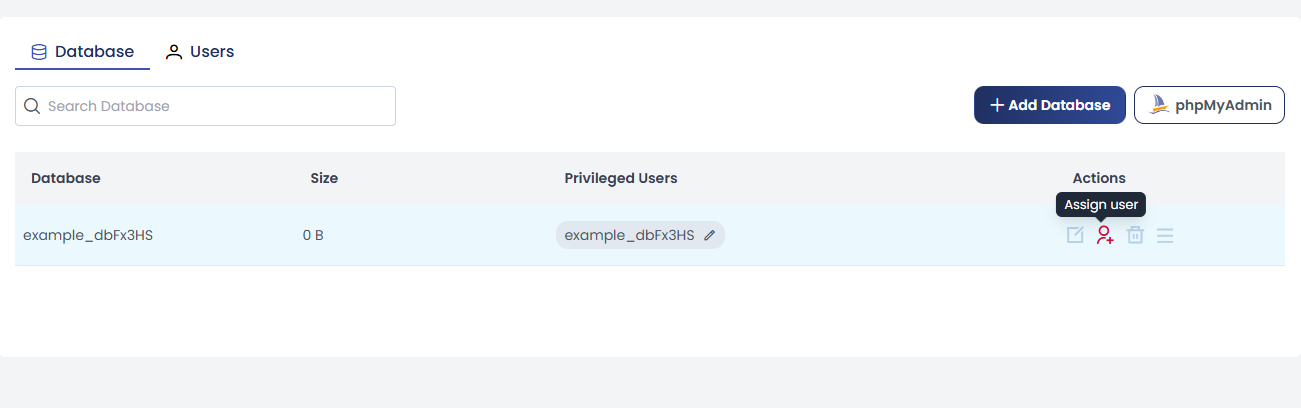1301x408 pixels.
Task: Click the Size column header
Action: click(x=324, y=178)
